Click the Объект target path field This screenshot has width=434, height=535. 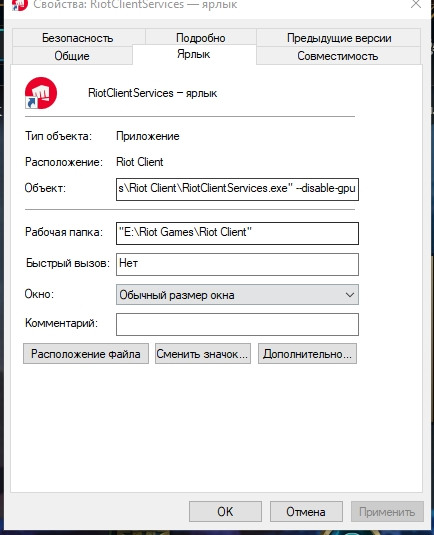tap(237, 189)
